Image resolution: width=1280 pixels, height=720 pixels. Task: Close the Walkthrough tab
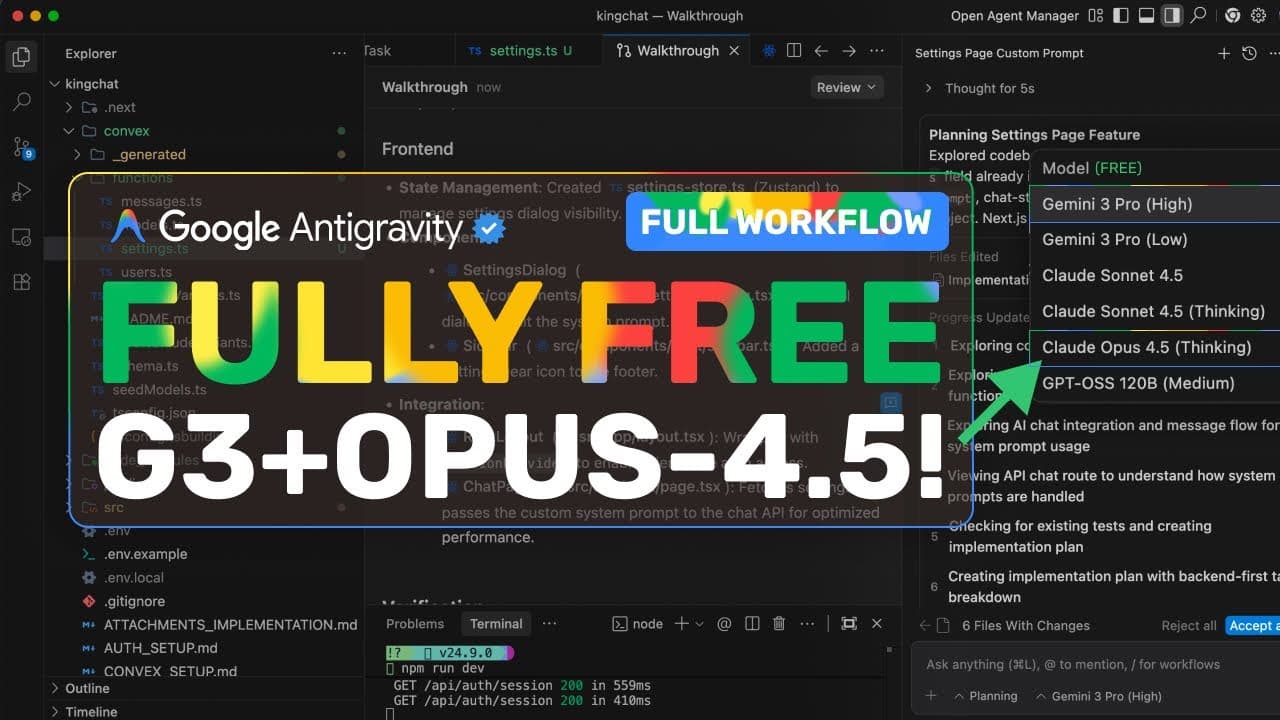point(735,51)
